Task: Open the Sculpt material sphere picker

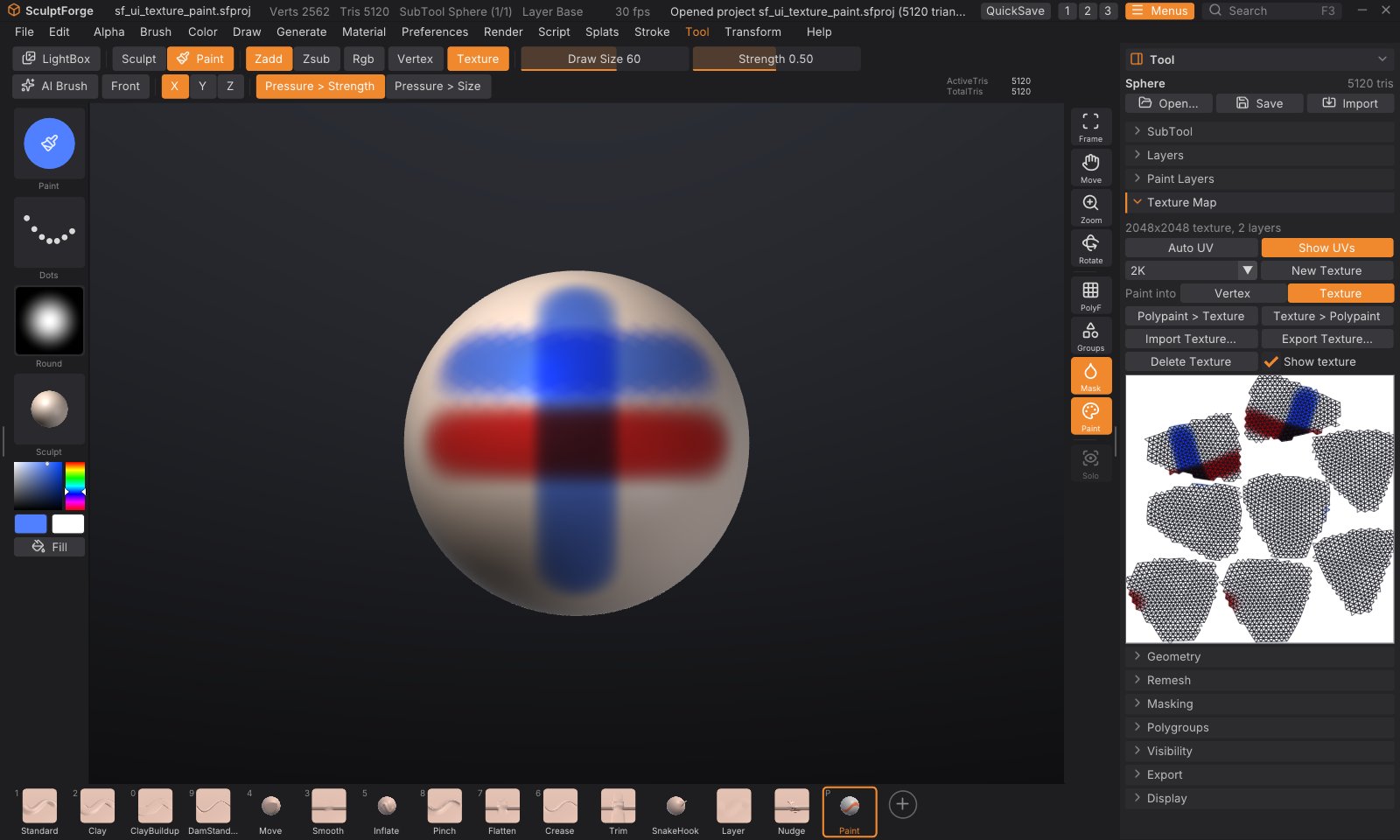Action: click(49, 409)
